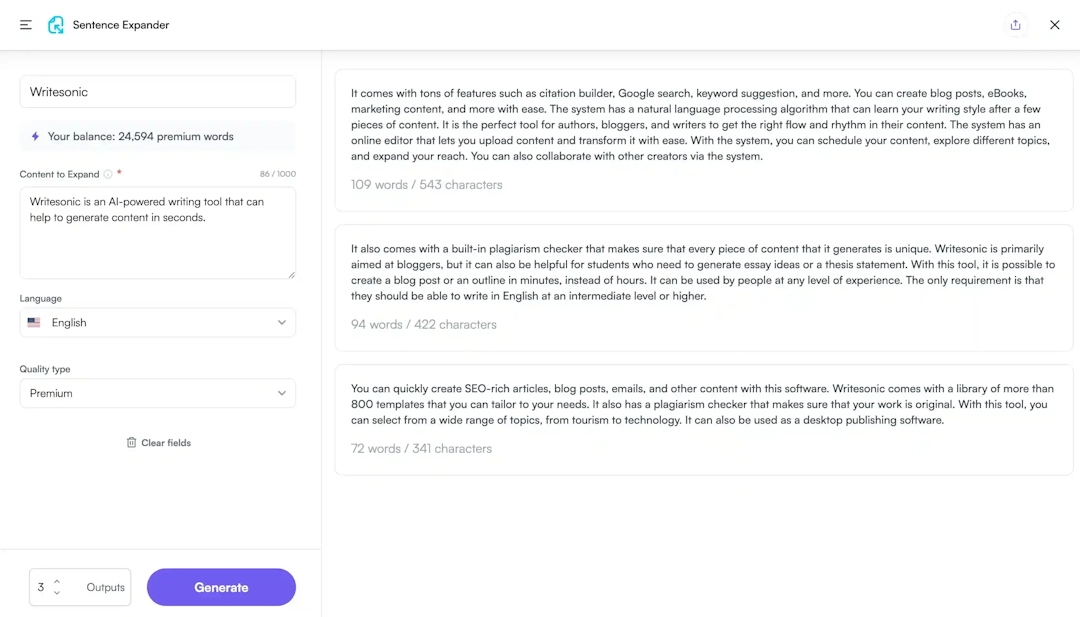Click the 72 words character count label
The width and height of the screenshot is (1080, 617).
pos(420,448)
